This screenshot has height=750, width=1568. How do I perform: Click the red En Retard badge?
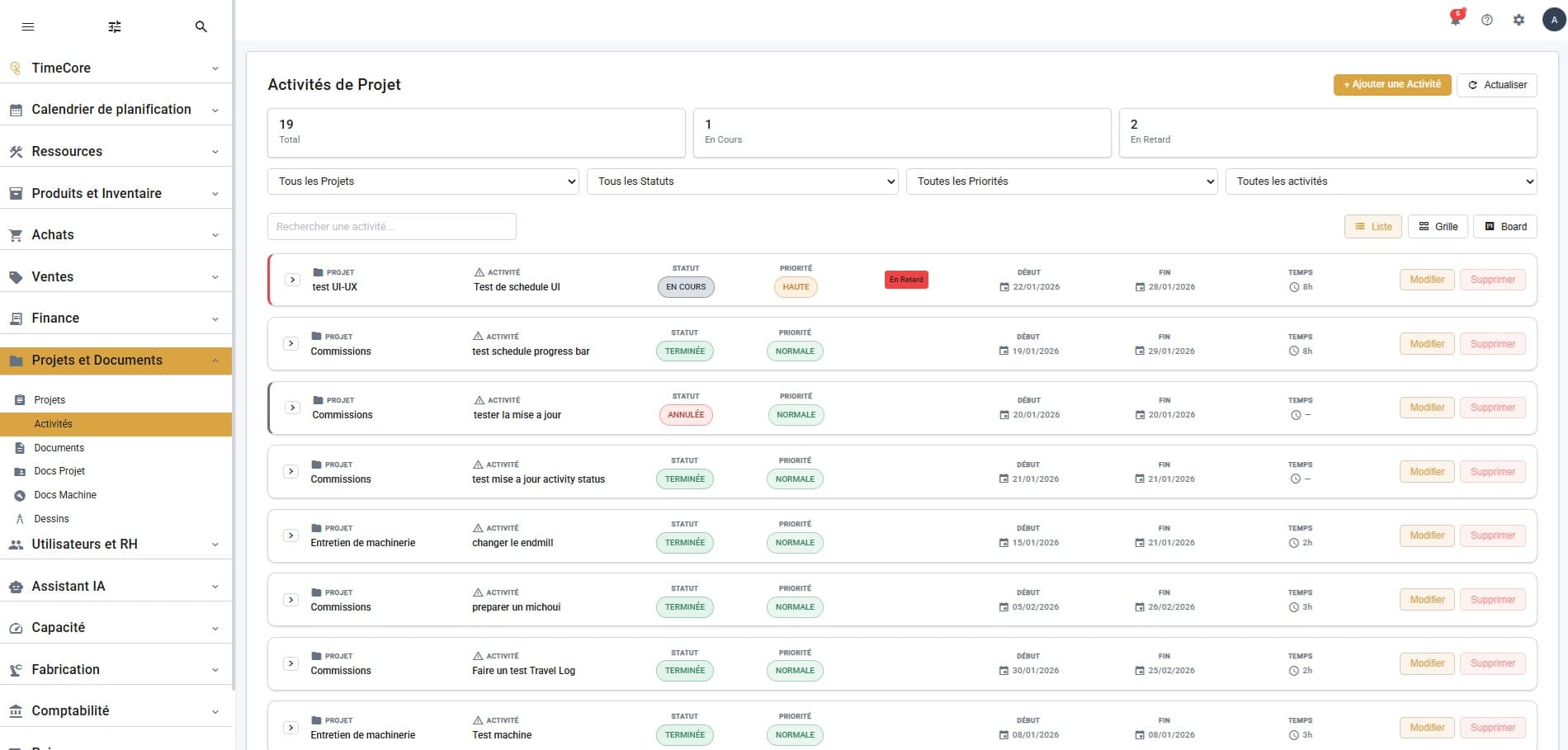click(906, 280)
